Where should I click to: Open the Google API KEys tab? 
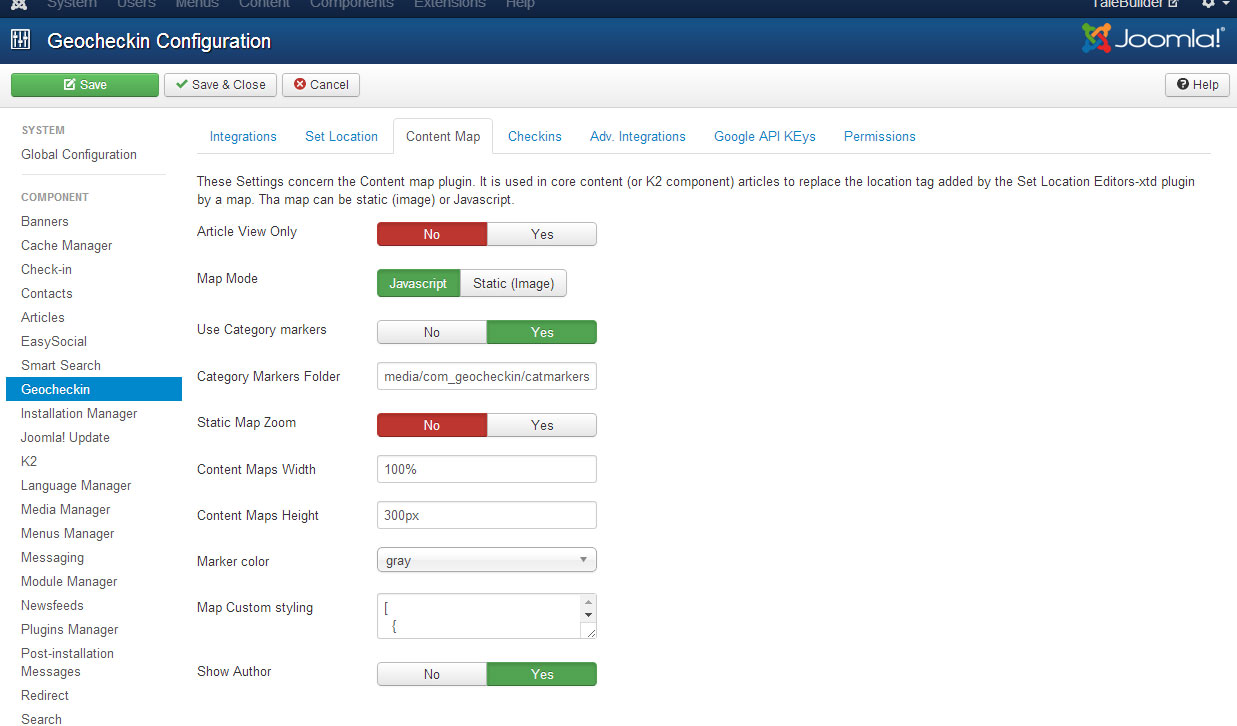[x=765, y=137]
